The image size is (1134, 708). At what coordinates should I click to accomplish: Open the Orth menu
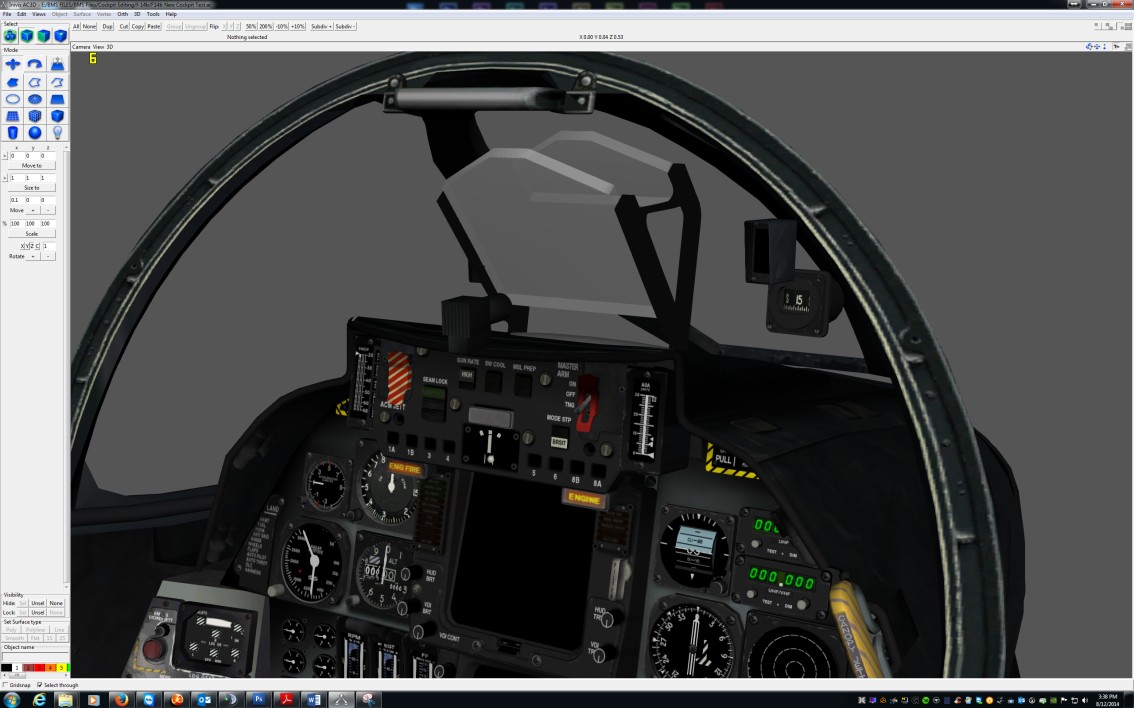pyautogui.click(x=122, y=14)
